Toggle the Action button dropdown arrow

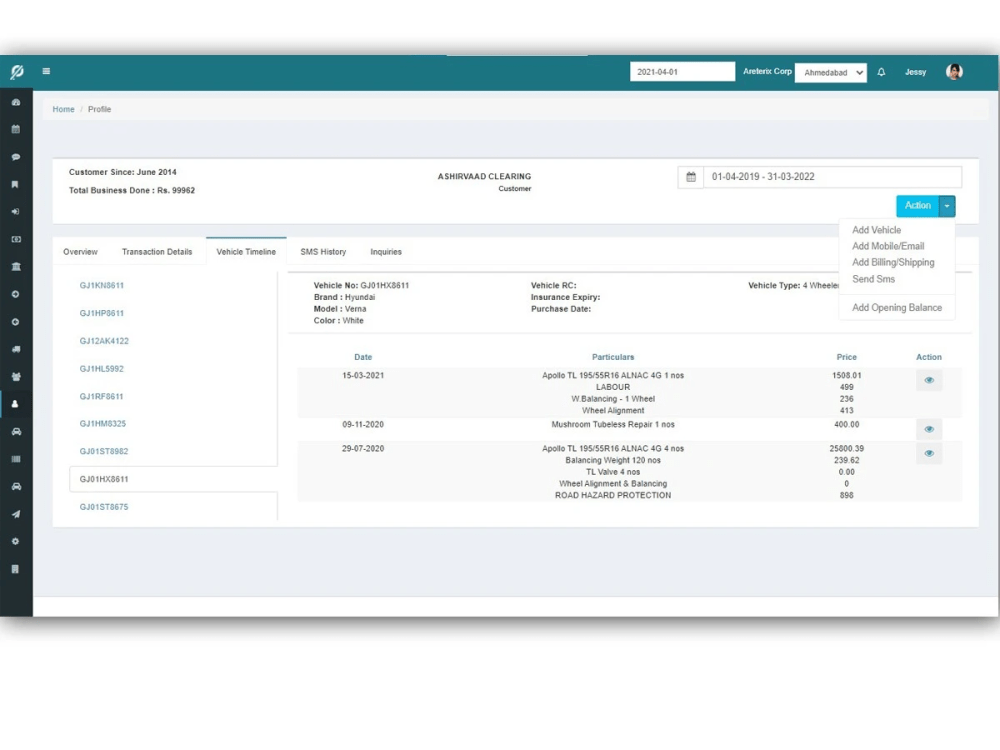[x=947, y=206]
